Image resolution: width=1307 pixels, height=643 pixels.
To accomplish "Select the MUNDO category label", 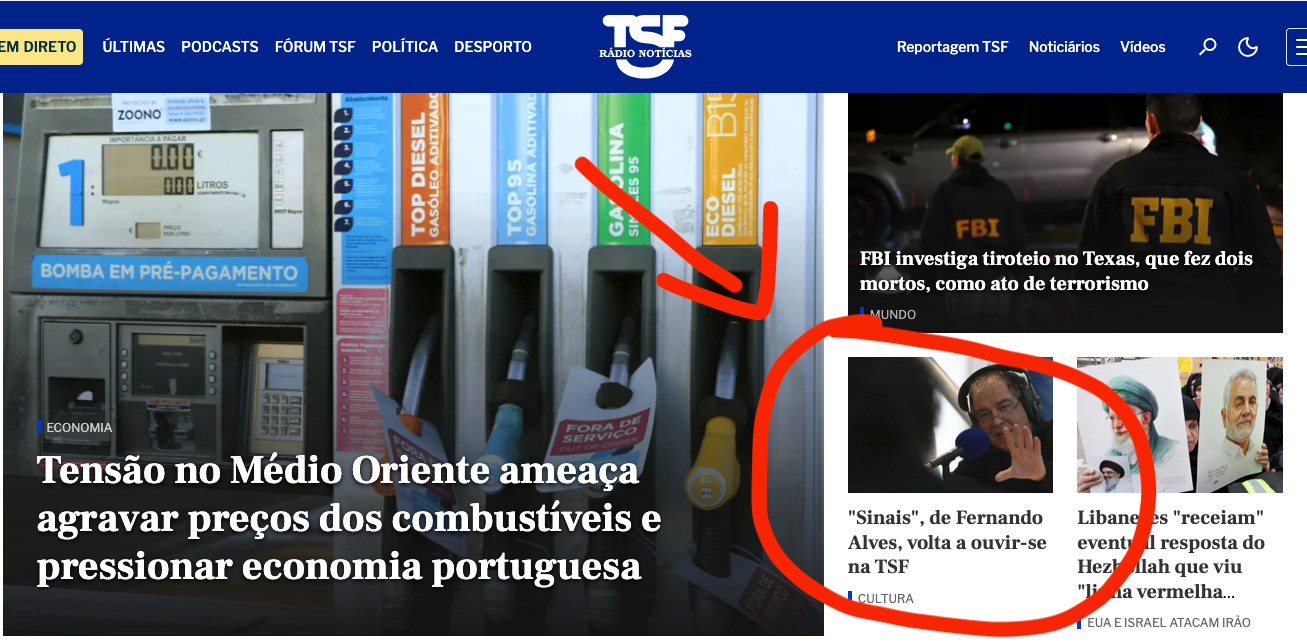I will pyautogui.click(x=892, y=314).
